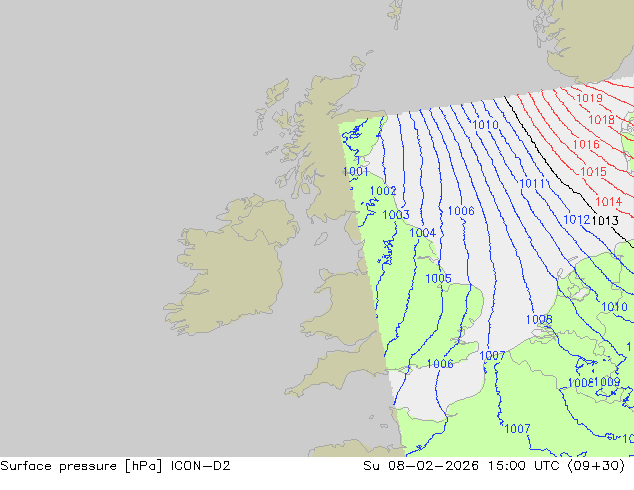Click the red 1014 isobar label
Screen dimensions: 634x490
608,201
